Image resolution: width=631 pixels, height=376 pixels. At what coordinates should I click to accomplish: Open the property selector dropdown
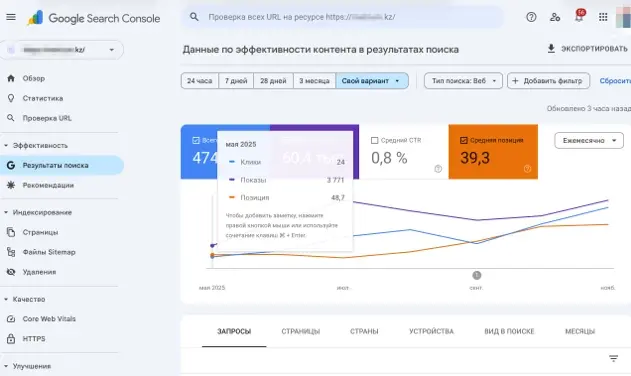point(62,50)
